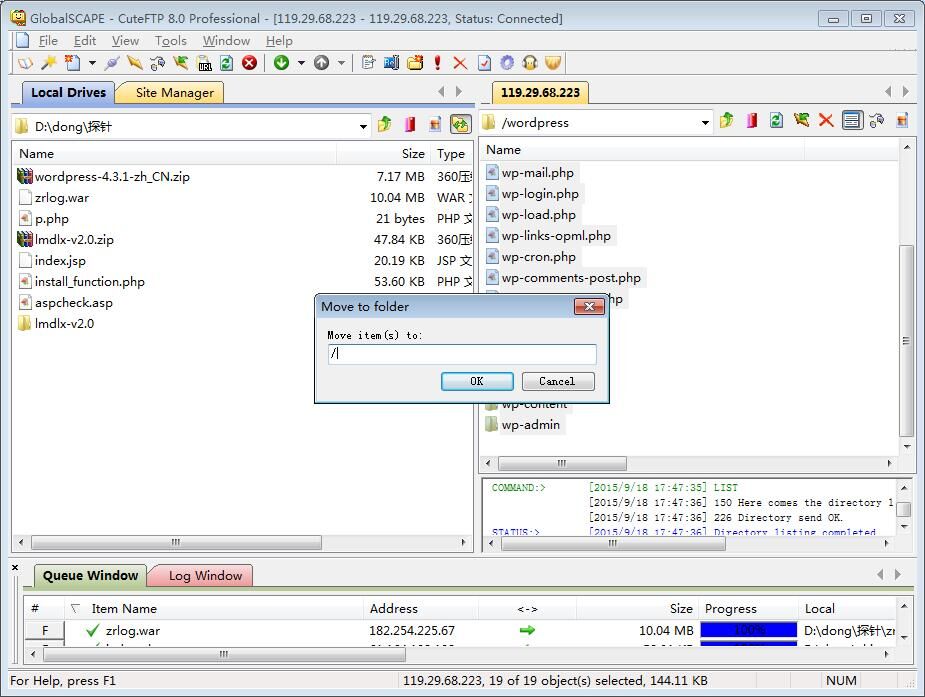
Task: Click the Edit file icon in toolbar
Action: pyautogui.click(x=368, y=63)
